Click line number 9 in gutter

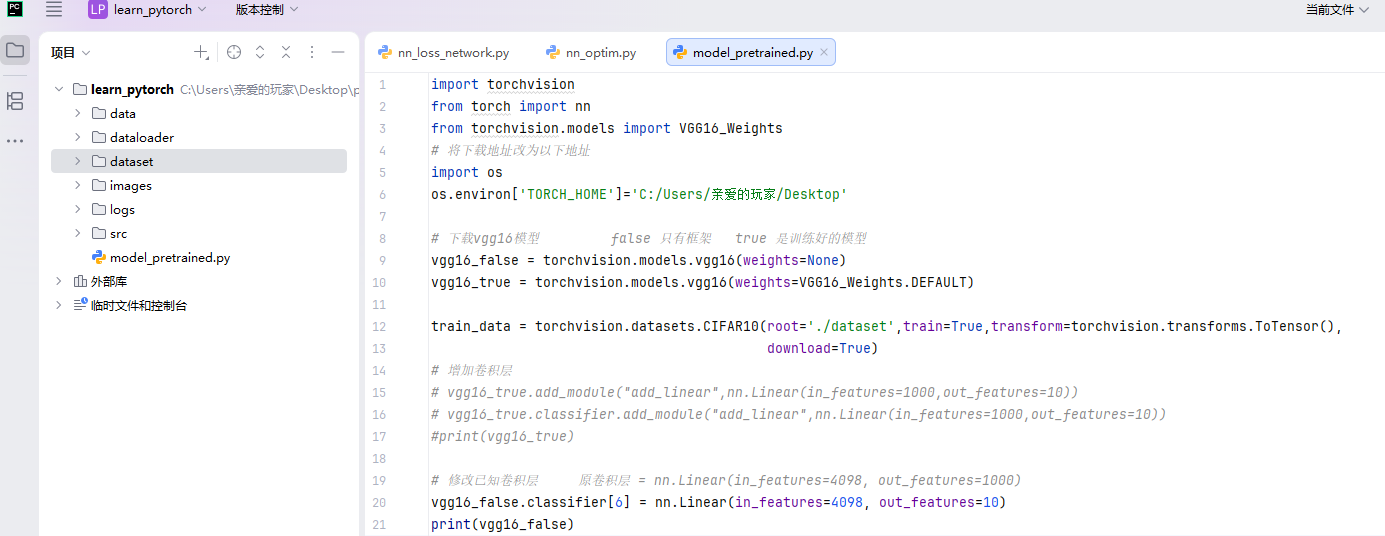pyautogui.click(x=382, y=260)
